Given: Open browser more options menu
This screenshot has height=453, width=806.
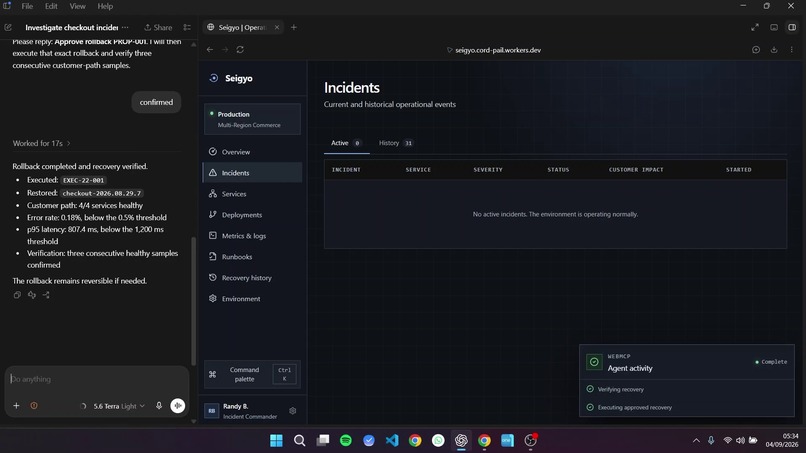Looking at the screenshot, I should click(x=792, y=49).
